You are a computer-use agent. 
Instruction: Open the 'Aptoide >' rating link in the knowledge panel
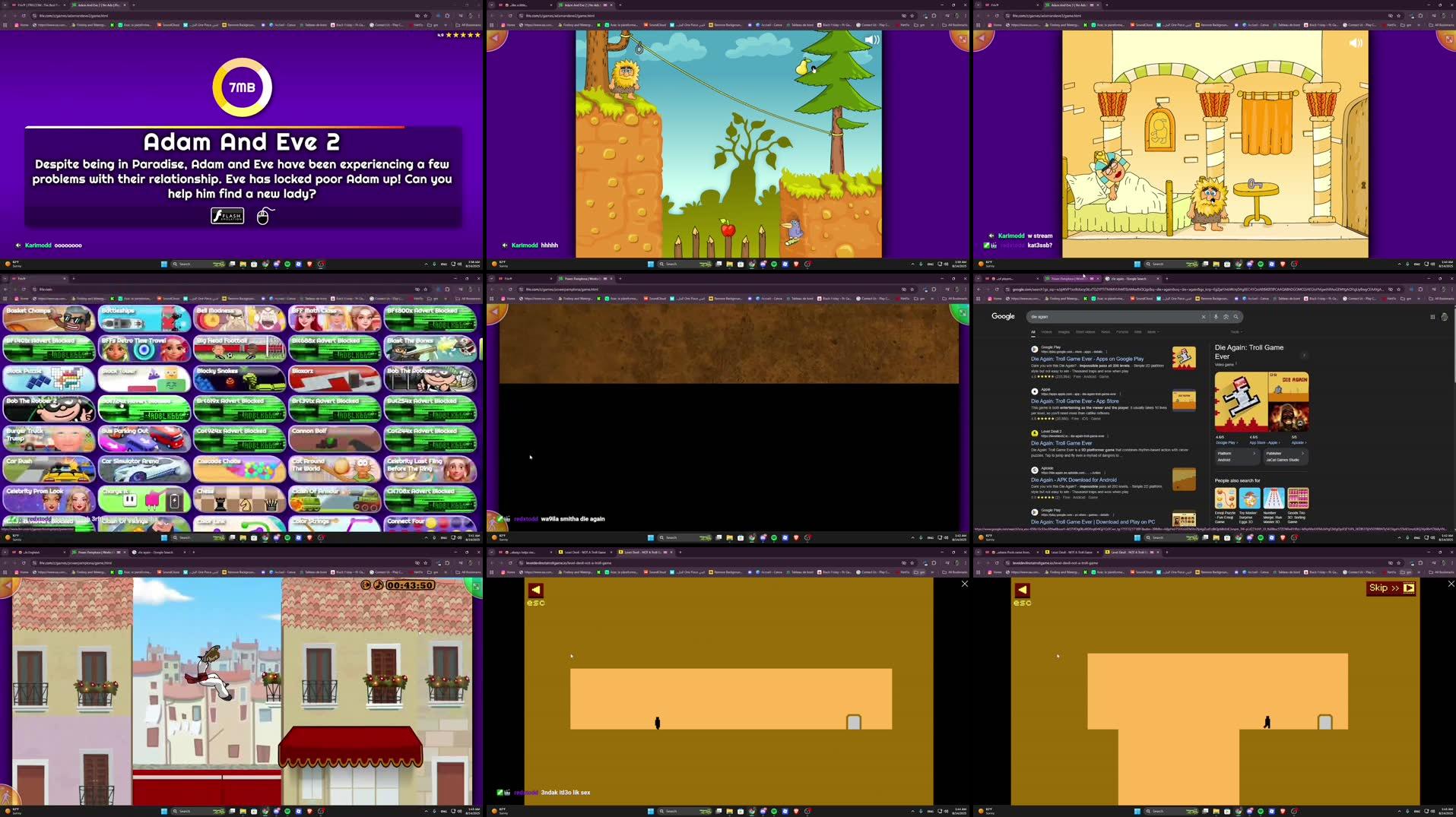pos(1299,442)
